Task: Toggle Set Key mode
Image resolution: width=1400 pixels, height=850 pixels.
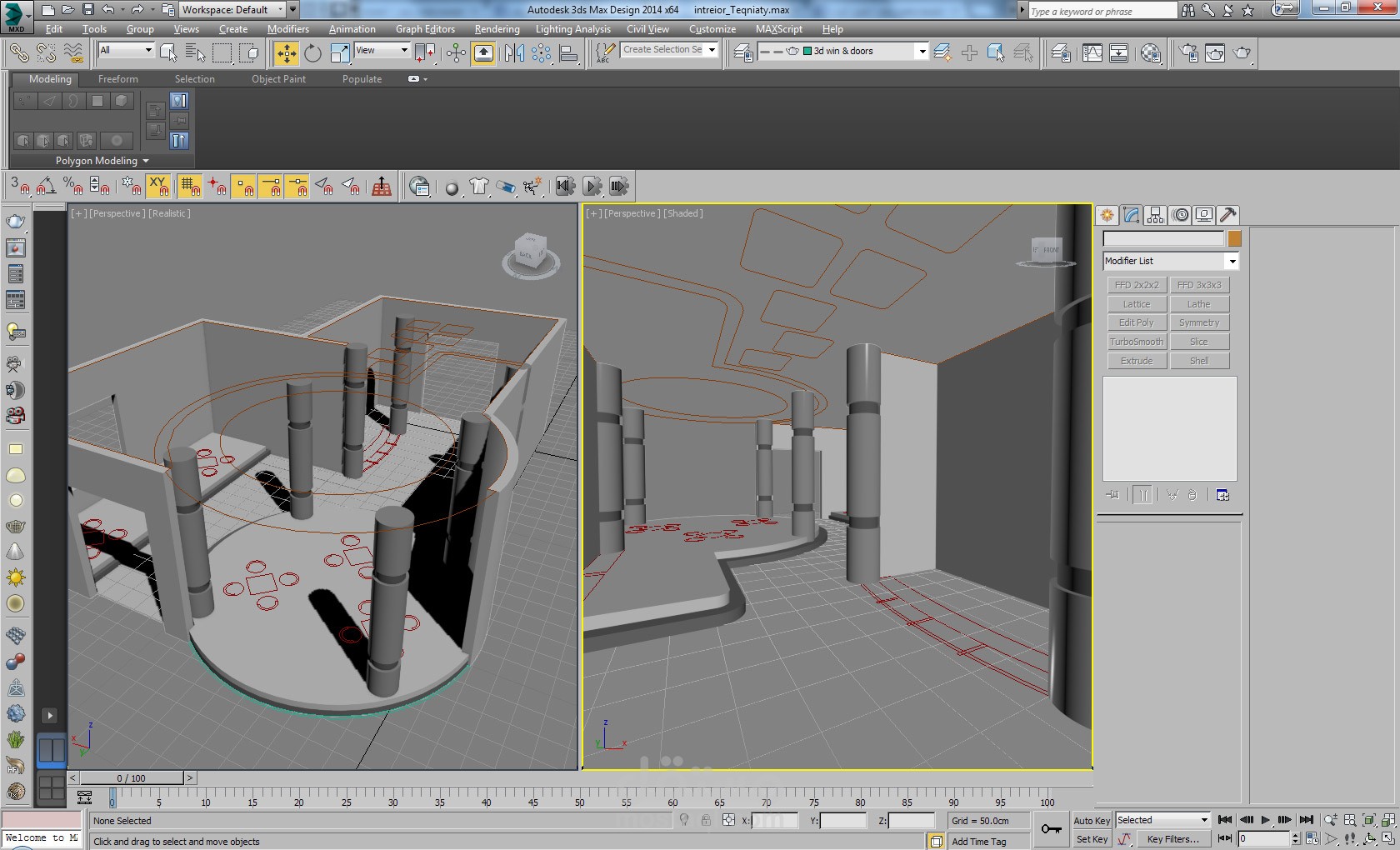Action: (x=1092, y=839)
